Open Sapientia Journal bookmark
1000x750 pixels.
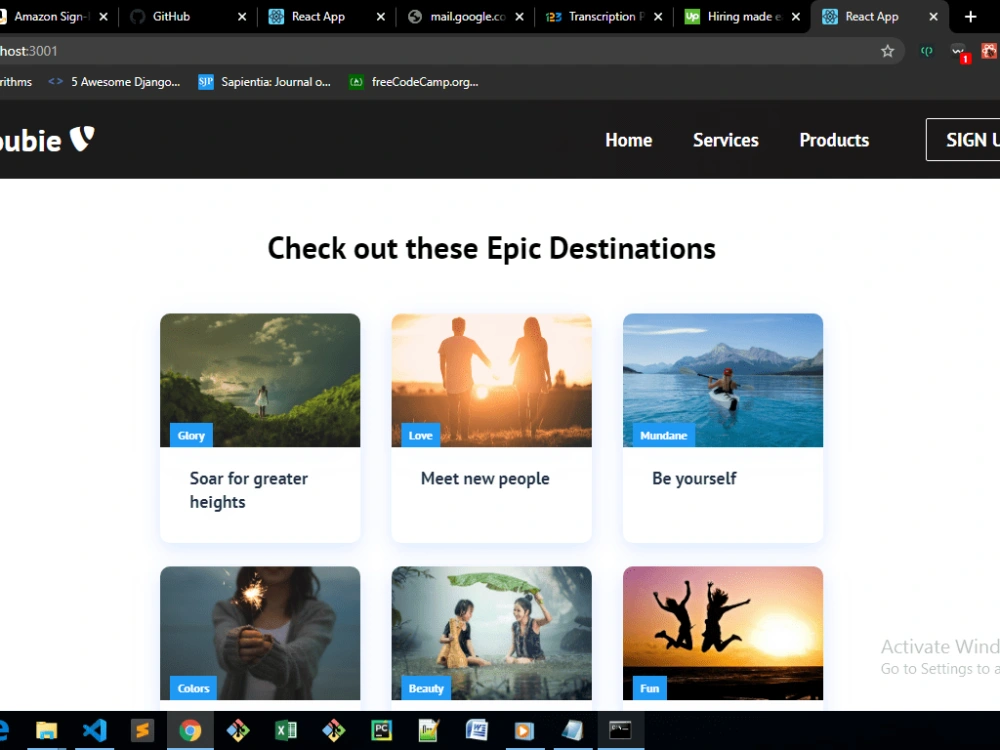[x=265, y=82]
